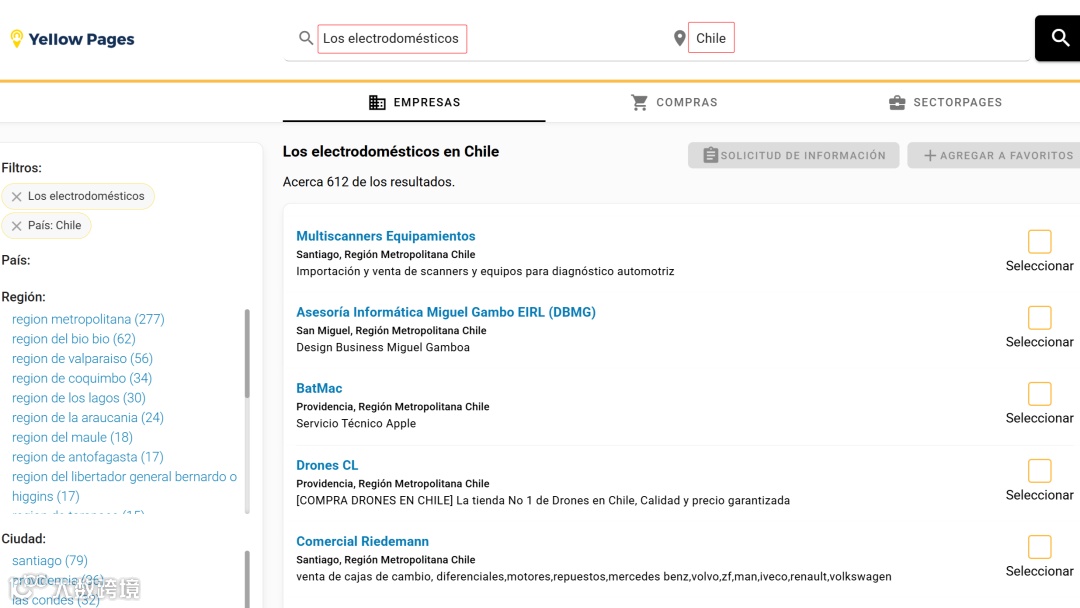Check the Comercial Riedemann Seleccionar box
Screen dimensions: 1080x608
click(x=1039, y=547)
